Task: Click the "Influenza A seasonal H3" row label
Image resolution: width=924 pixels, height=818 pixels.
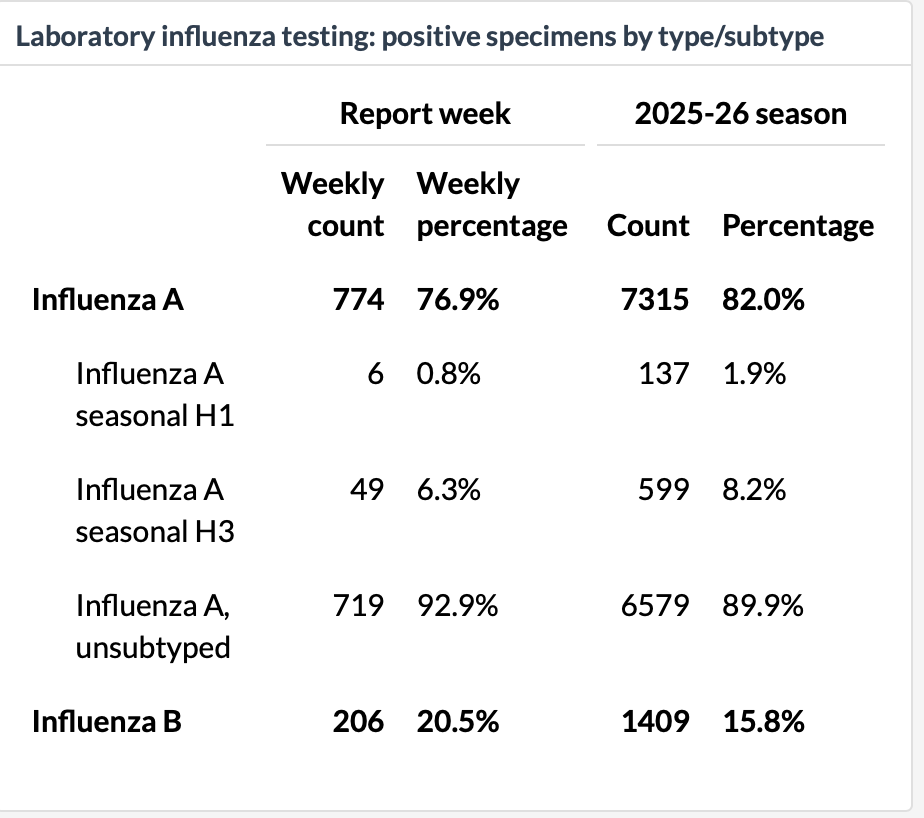Action: click(155, 510)
